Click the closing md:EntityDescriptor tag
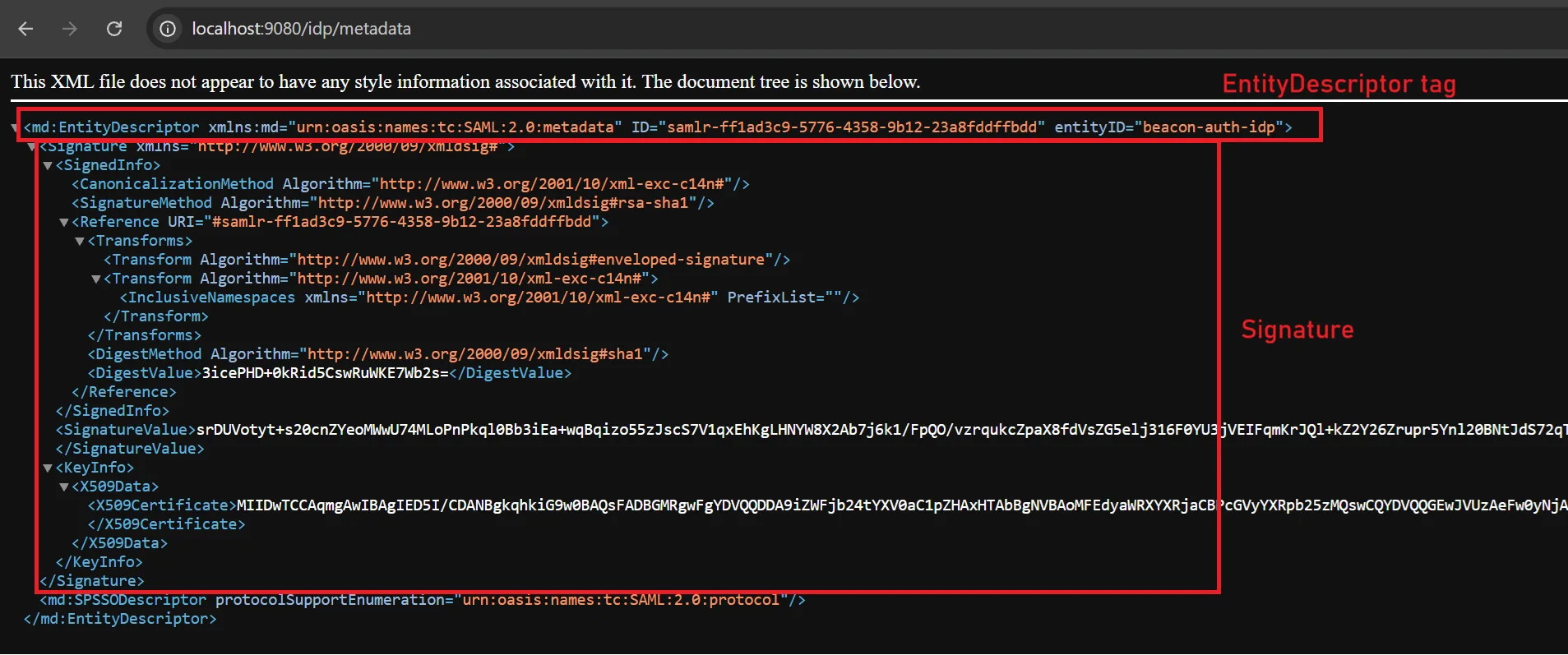 (x=120, y=619)
